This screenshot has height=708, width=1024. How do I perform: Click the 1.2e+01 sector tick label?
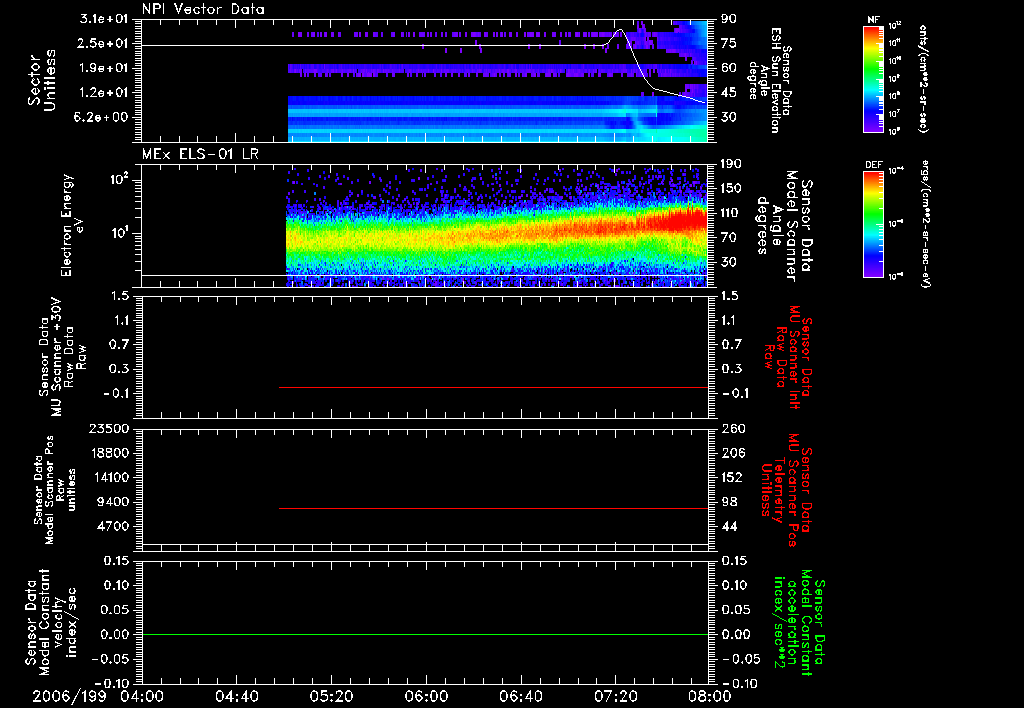[x=103, y=93]
